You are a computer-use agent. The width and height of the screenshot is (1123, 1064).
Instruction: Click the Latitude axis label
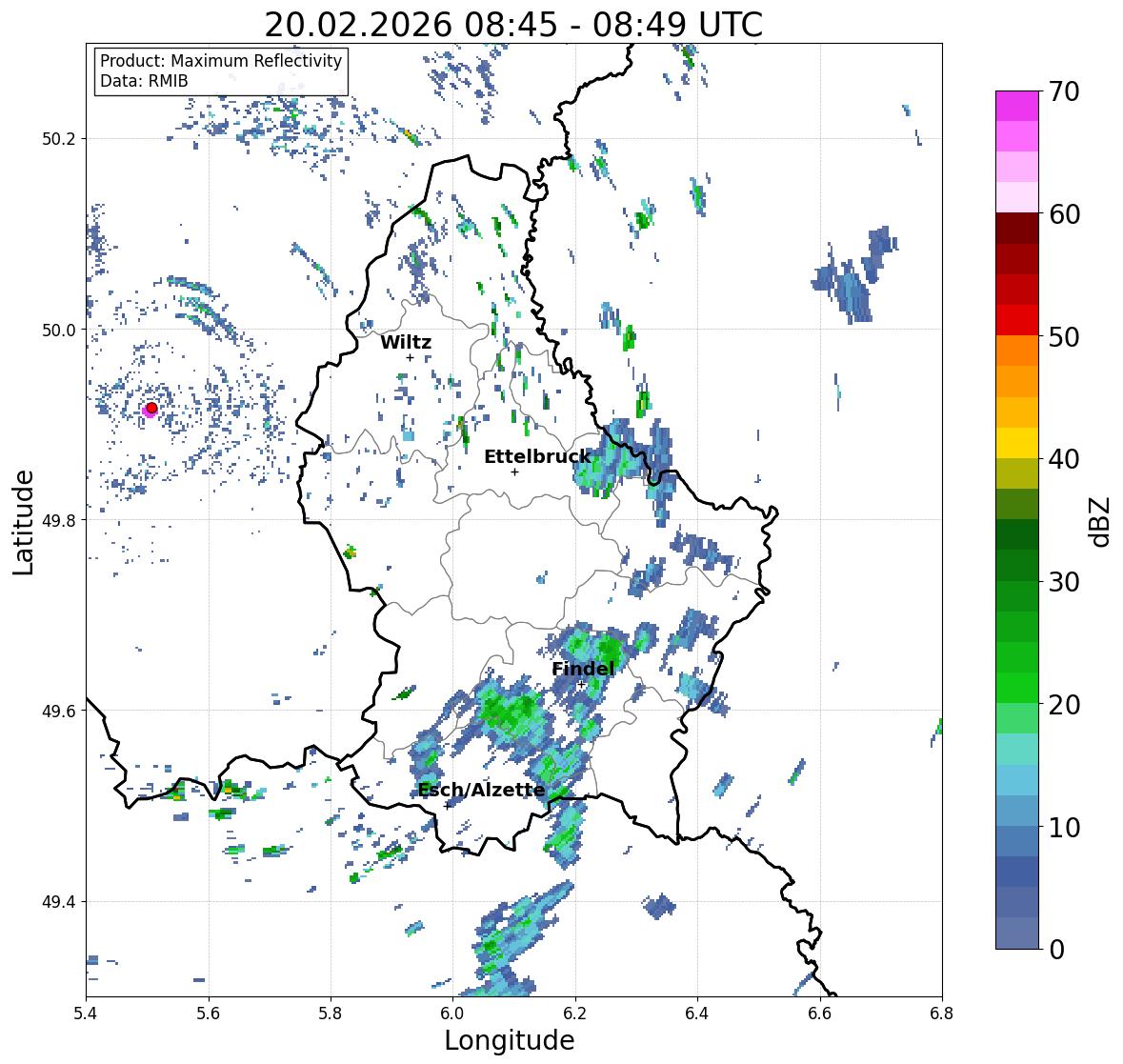click(x=23, y=523)
